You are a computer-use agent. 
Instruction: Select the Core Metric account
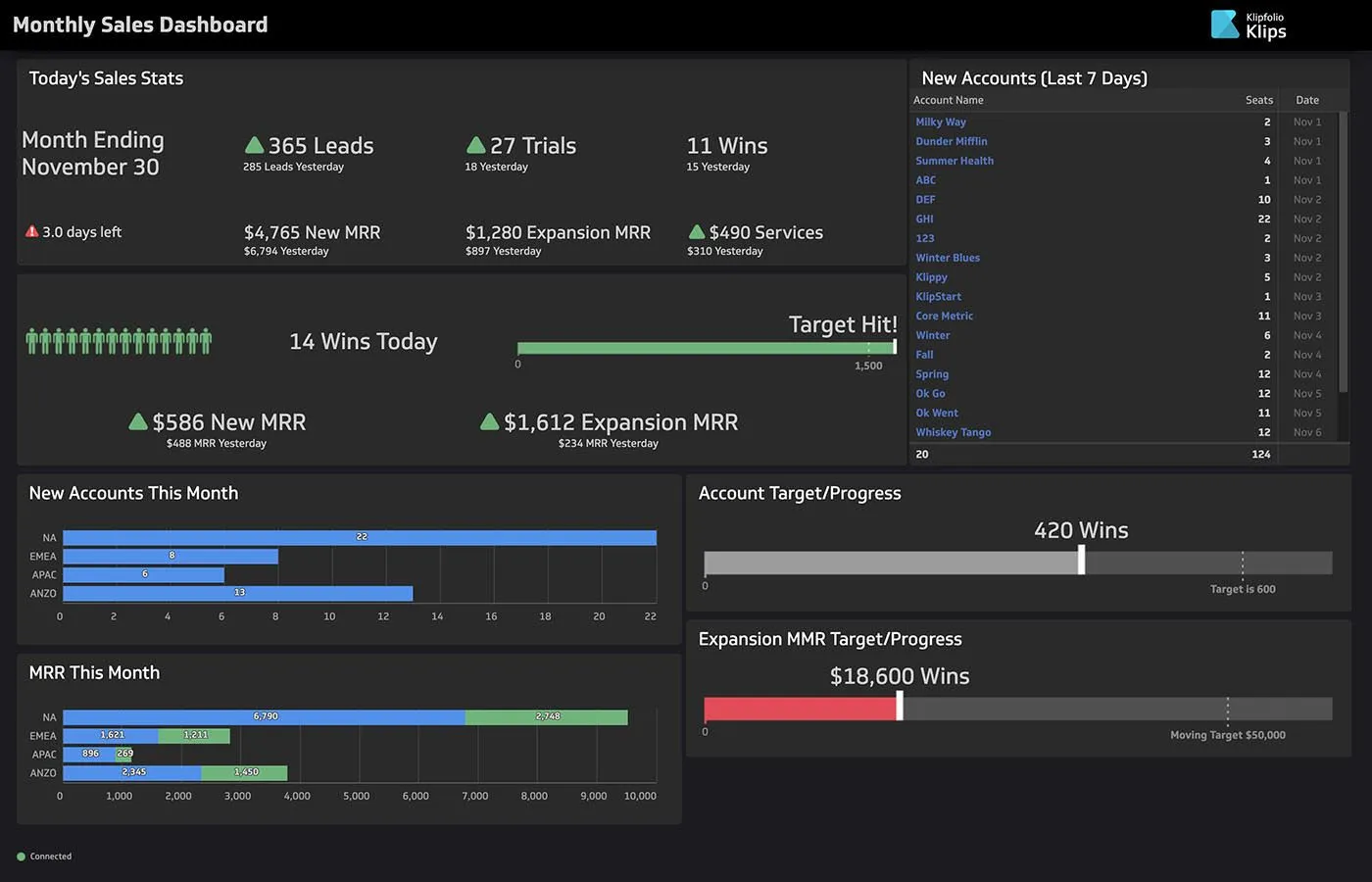(x=944, y=316)
